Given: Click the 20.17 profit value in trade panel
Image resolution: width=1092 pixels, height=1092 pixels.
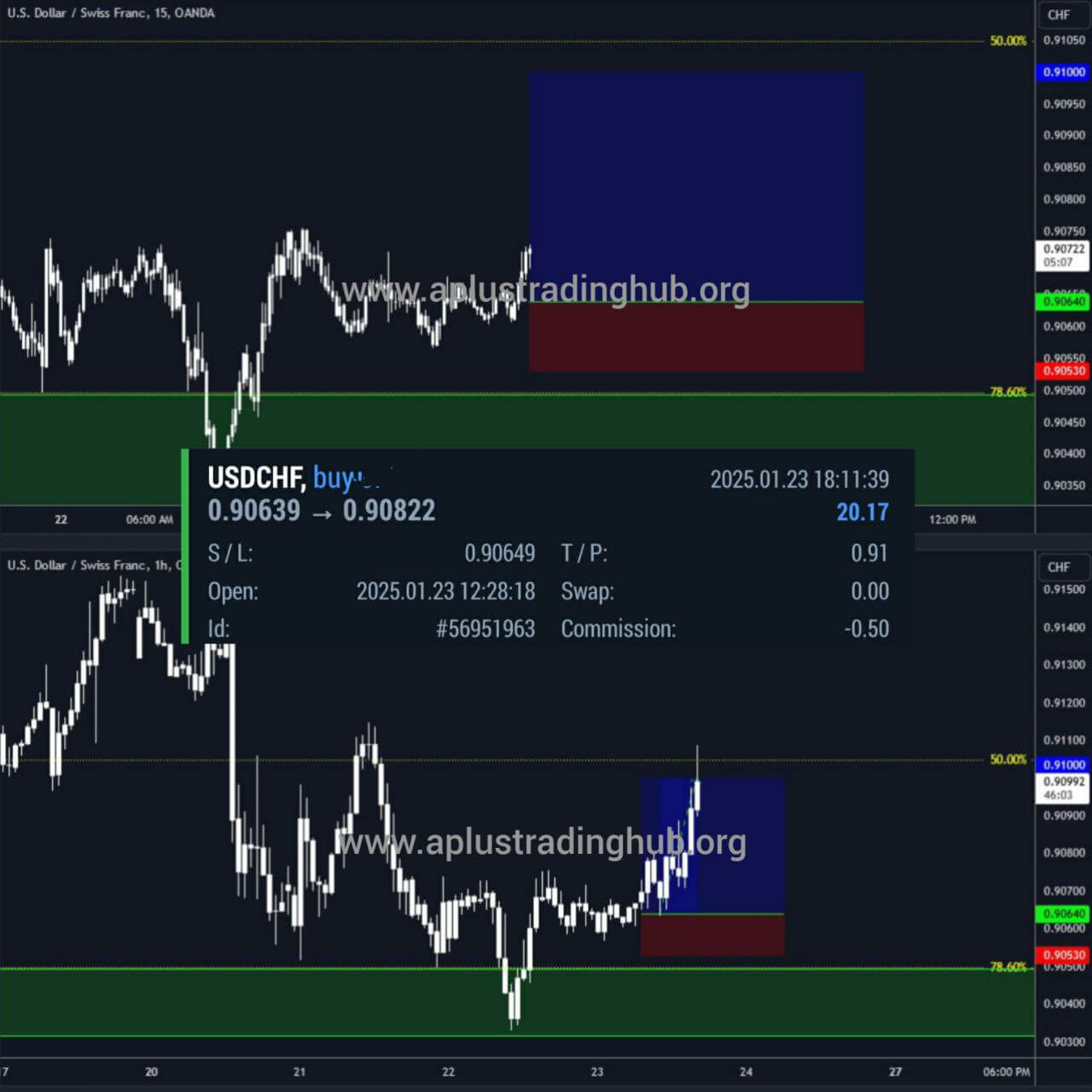Looking at the screenshot, I should [862, 512].
